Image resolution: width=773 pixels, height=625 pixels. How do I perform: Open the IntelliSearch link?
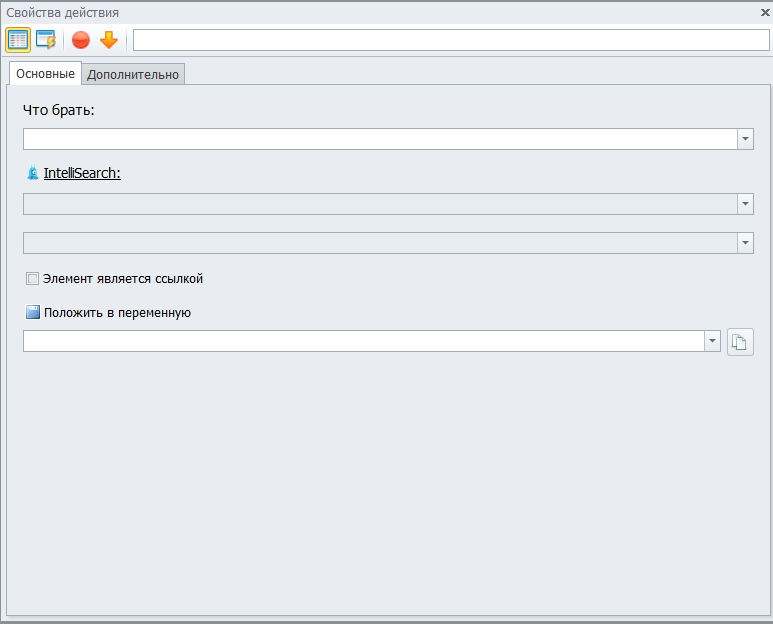82,173
